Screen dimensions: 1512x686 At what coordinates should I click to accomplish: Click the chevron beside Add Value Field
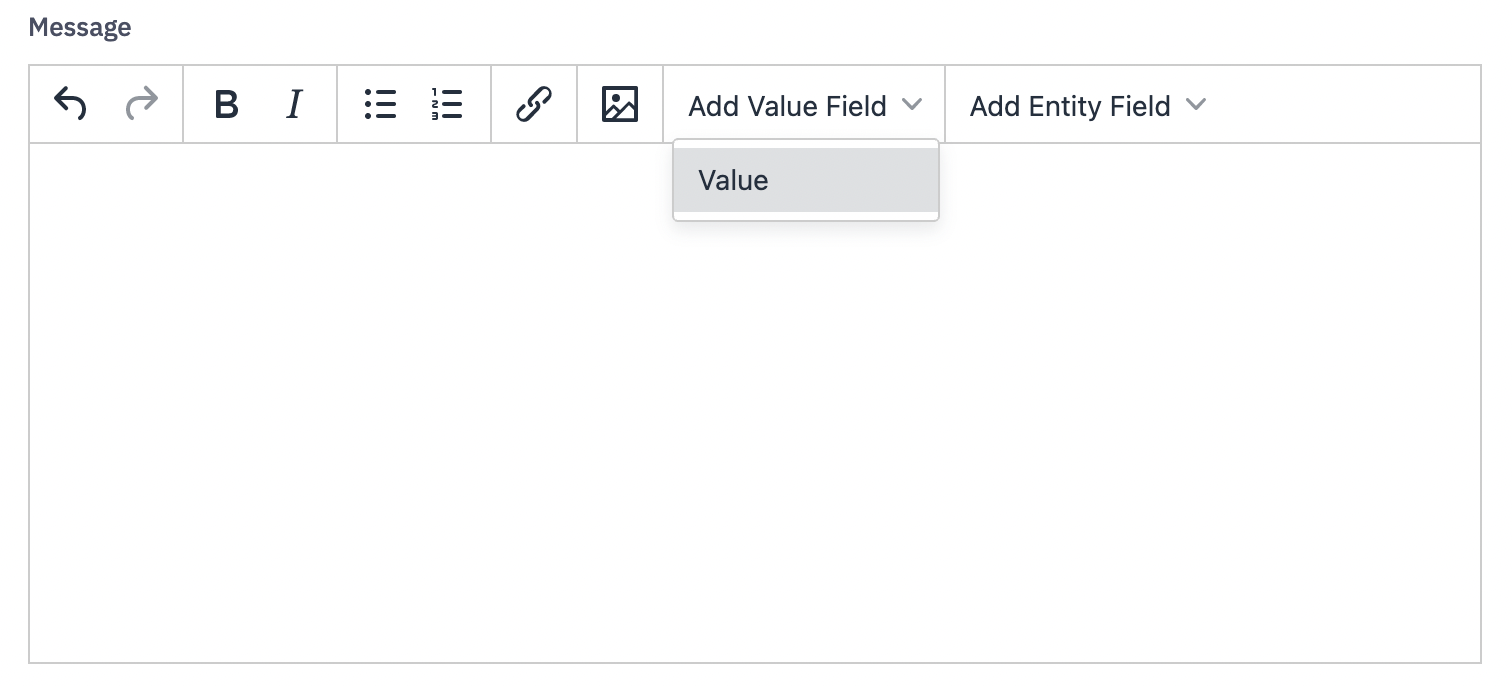[x=911, y=104]
